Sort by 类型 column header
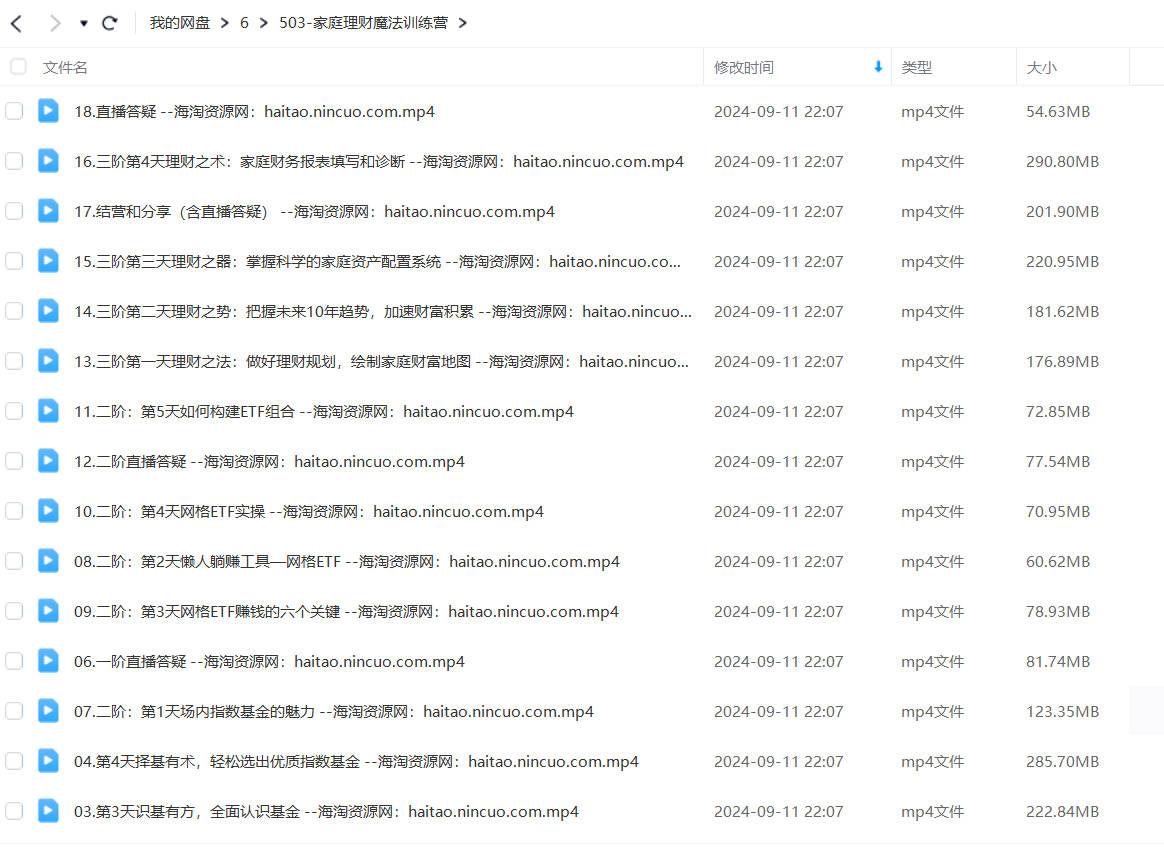This screenshot has width=1164, height=854. coord(916,68)
